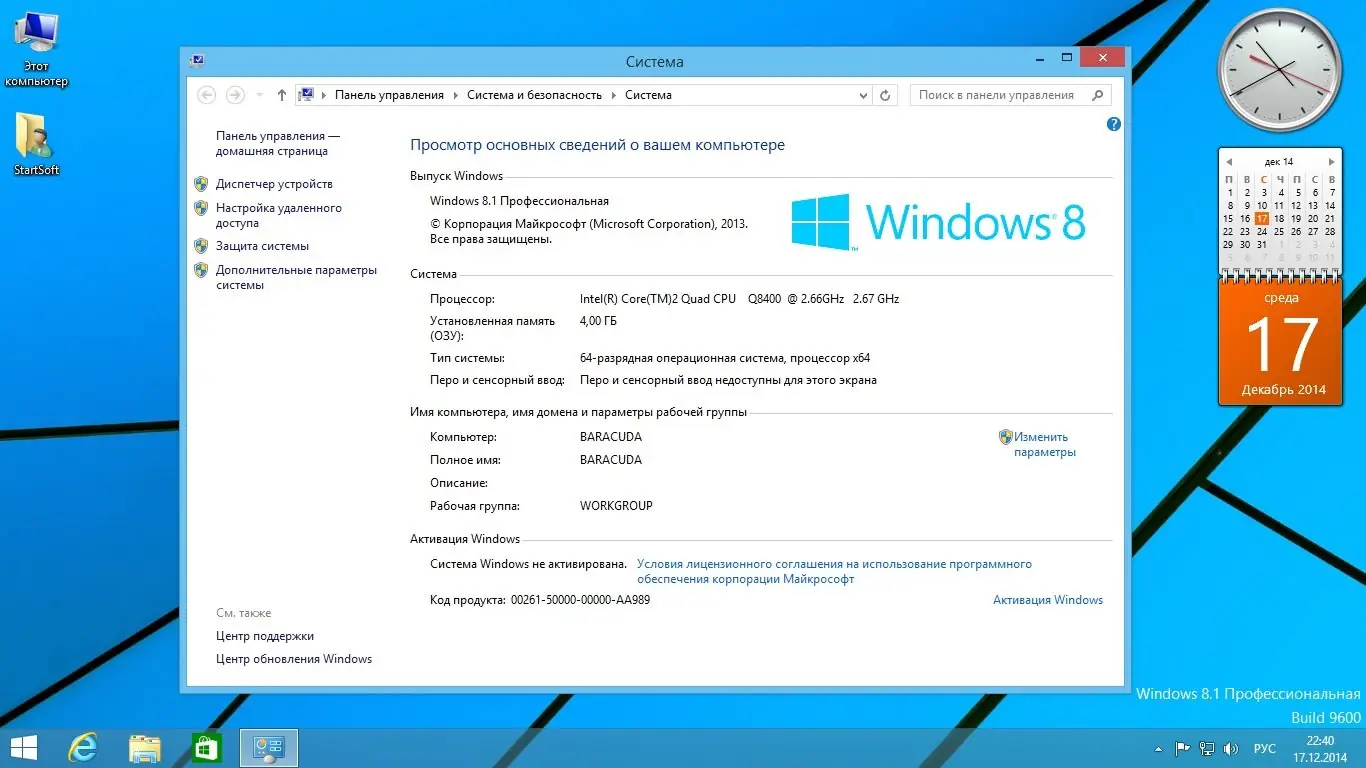Click the shield icon beside Дополнительные параметры системы
The width and height of the screenshot is (1366, 768).
coord(201,270)
